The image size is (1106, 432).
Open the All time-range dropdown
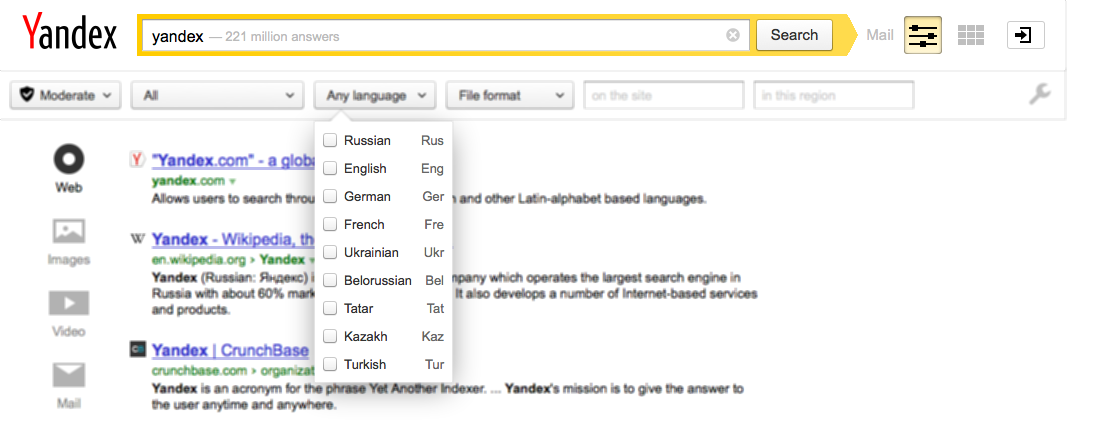(x=217, y=95)
